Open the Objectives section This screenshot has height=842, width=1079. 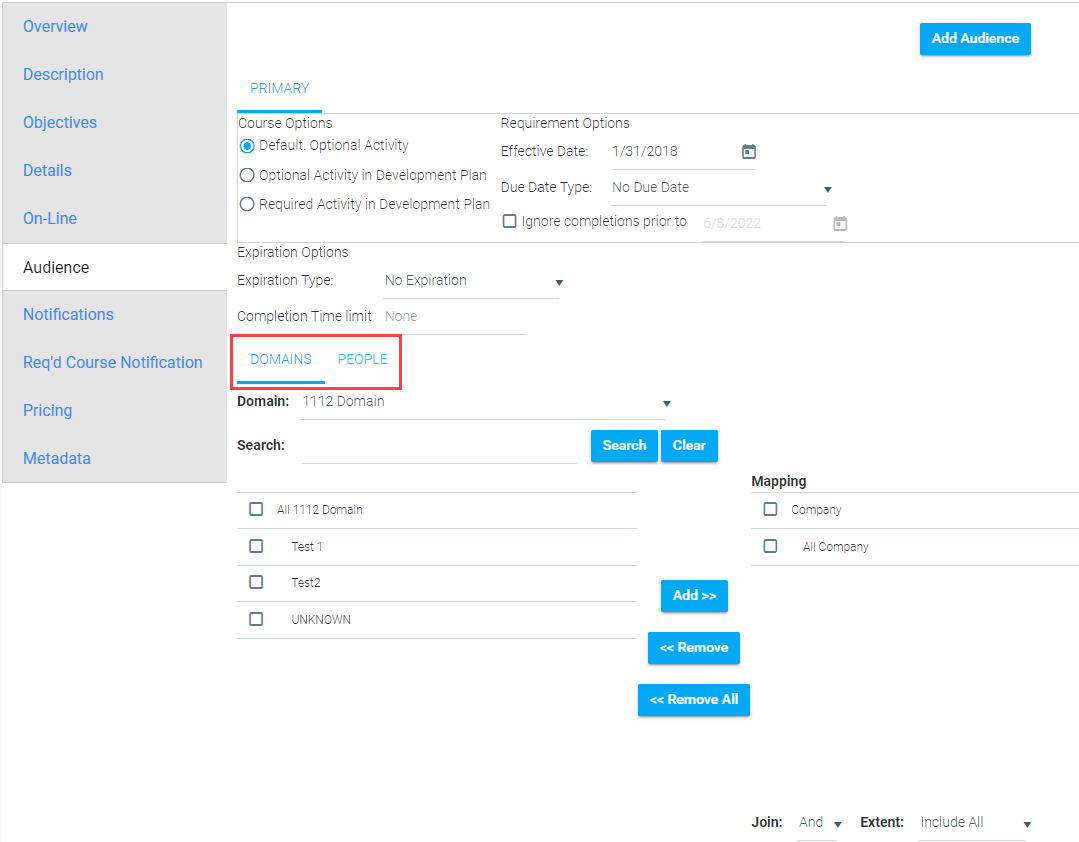(60, 123)
